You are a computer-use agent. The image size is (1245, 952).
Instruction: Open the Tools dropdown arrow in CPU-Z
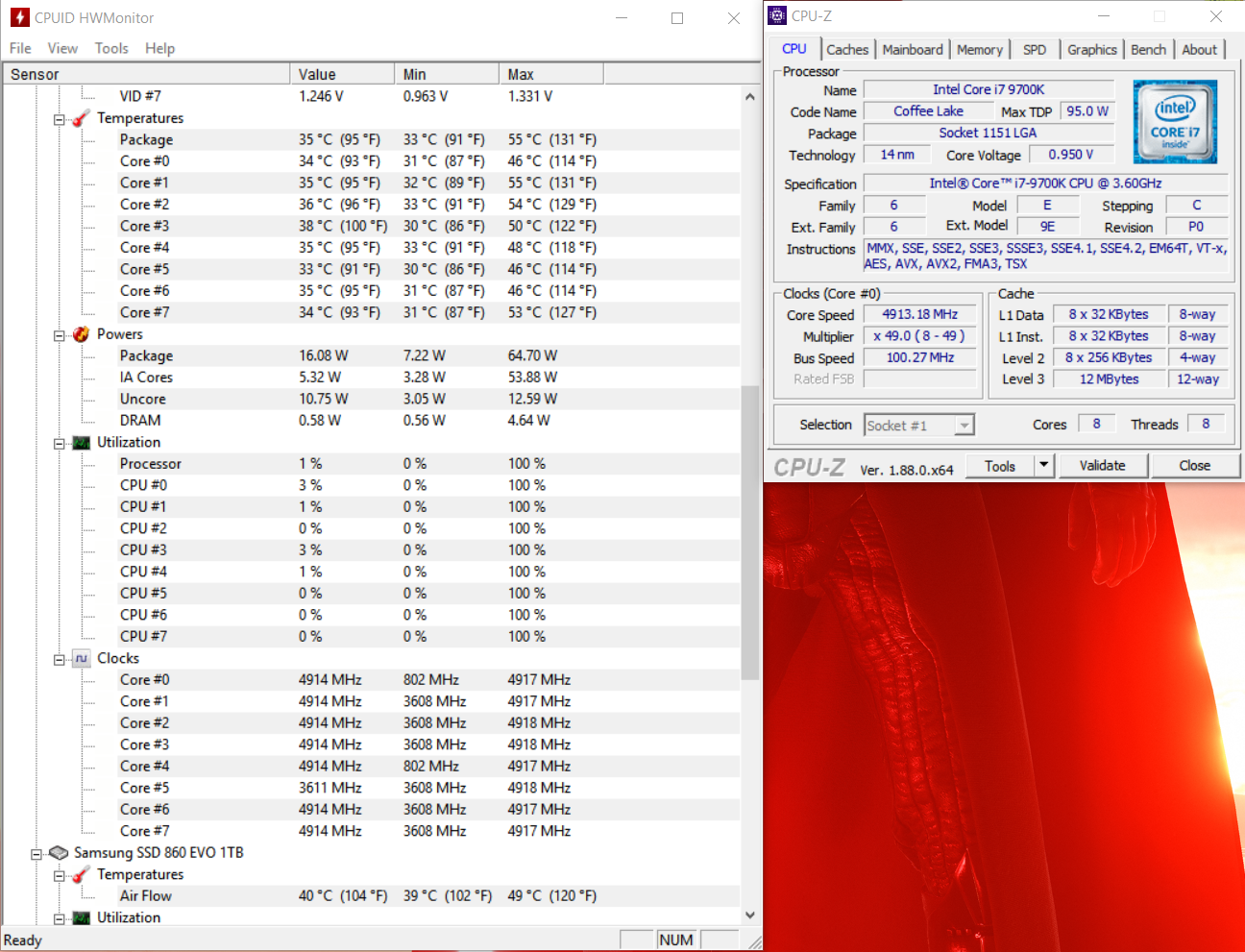click(1044, 466)
